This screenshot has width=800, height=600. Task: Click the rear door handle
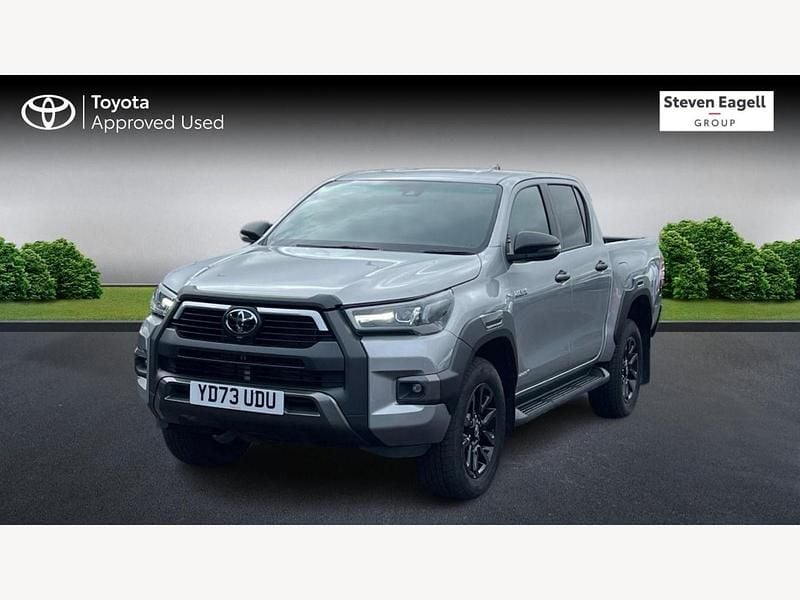(x=602, y=266)
